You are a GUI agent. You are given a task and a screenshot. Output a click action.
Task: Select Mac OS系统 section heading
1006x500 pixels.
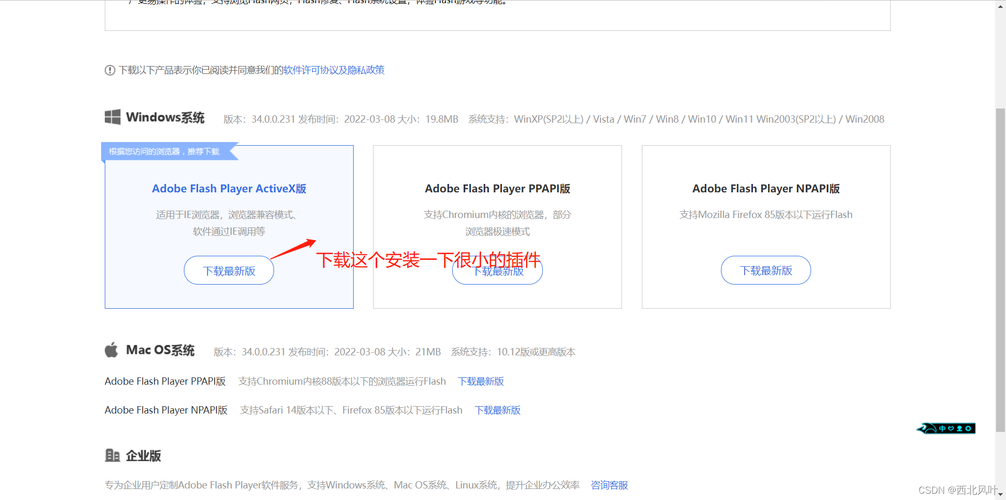point(160,350)
